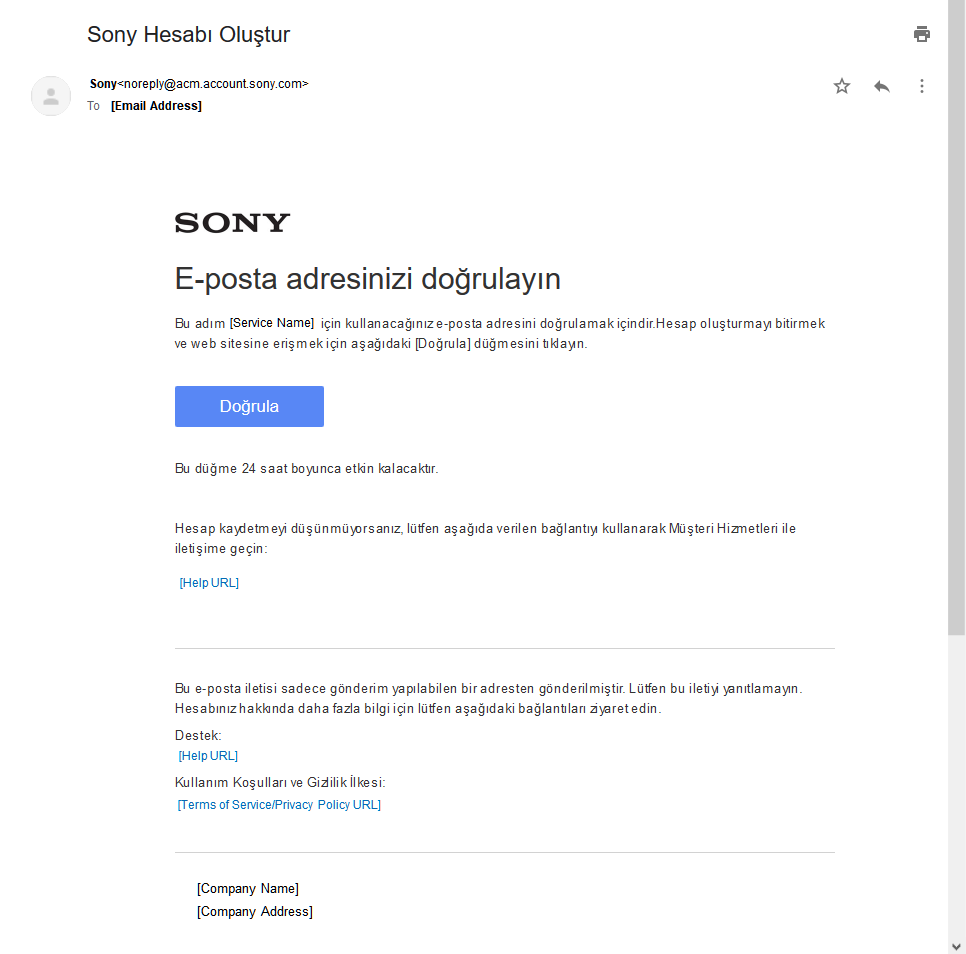Open the reply icon to respond
966x954 pixels.
click(x=881, y=86)
